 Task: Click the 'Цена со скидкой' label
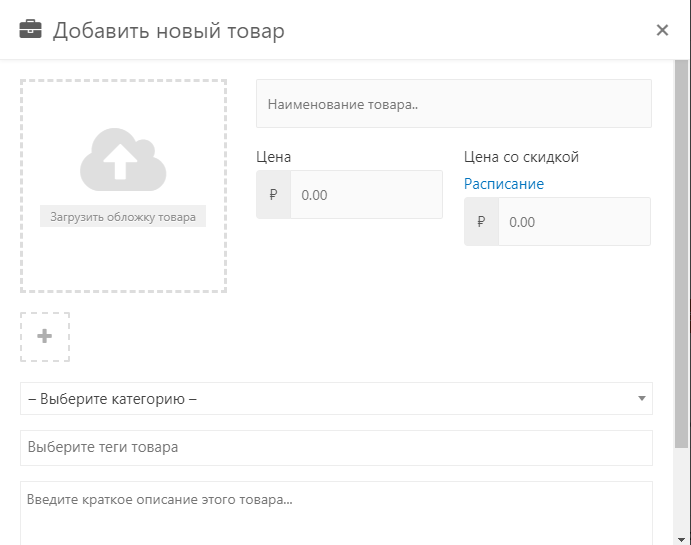coord(521,157)
